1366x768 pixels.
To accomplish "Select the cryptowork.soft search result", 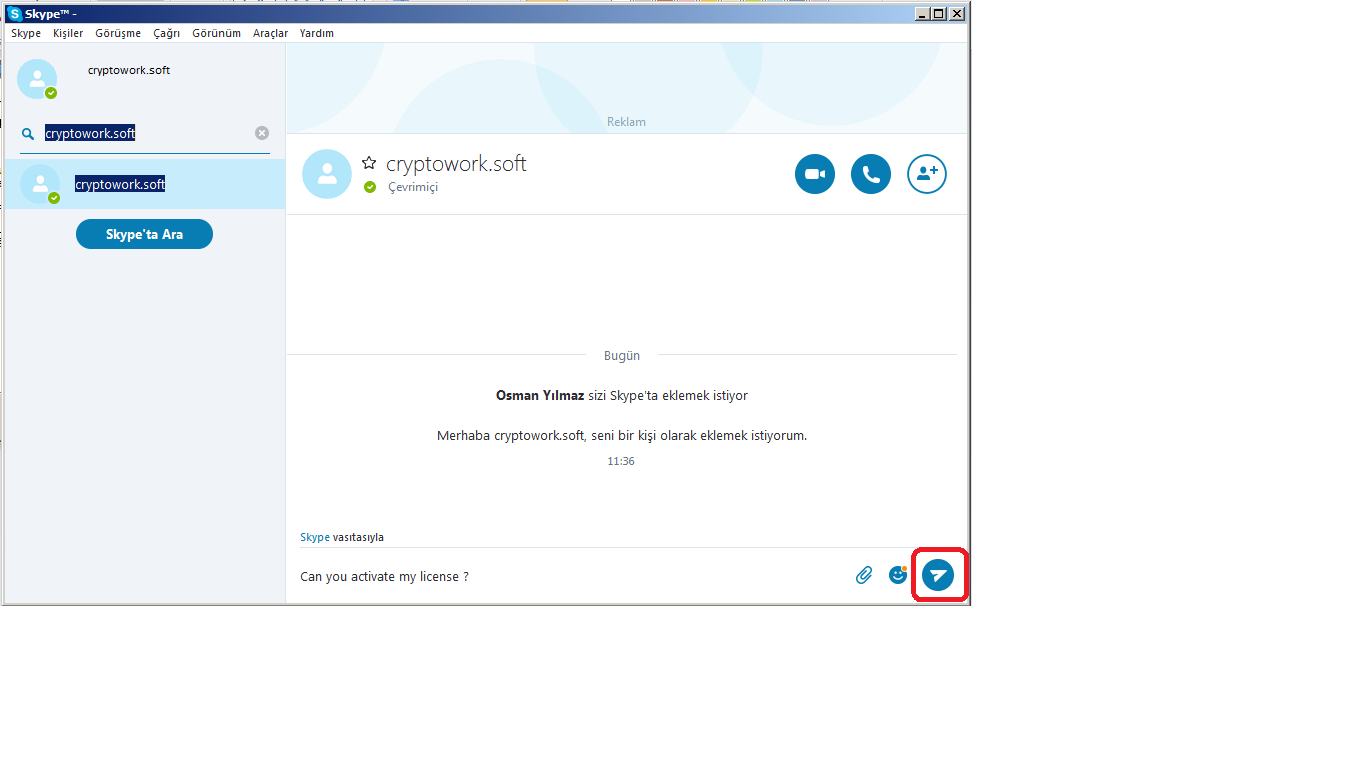I will [145, 184].
